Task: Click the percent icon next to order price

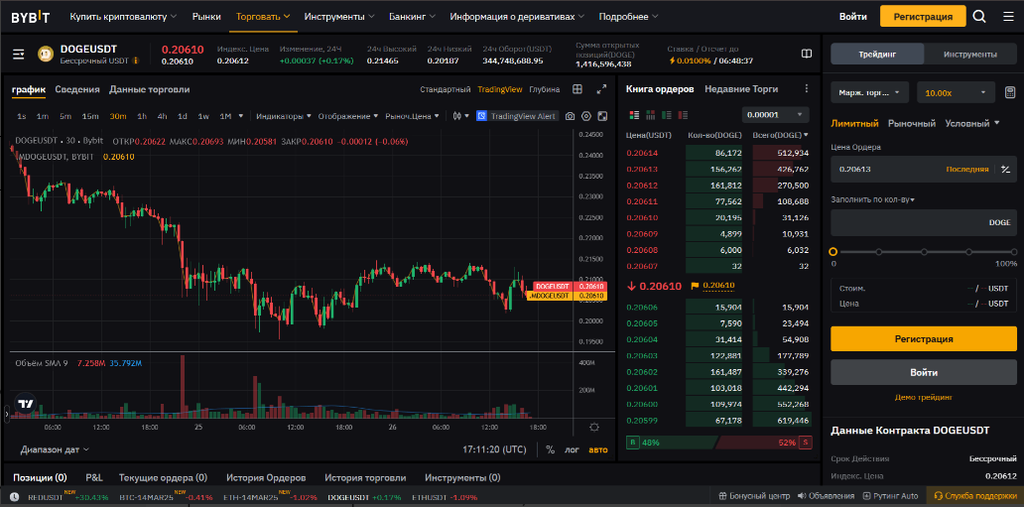Action: [1006, 169]
